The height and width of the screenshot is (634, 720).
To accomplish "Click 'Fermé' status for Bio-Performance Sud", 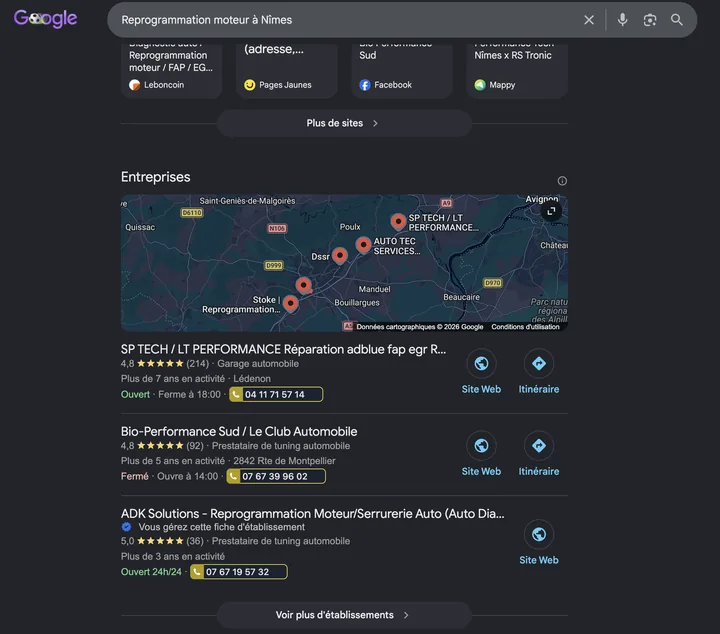I will point(135,477).
